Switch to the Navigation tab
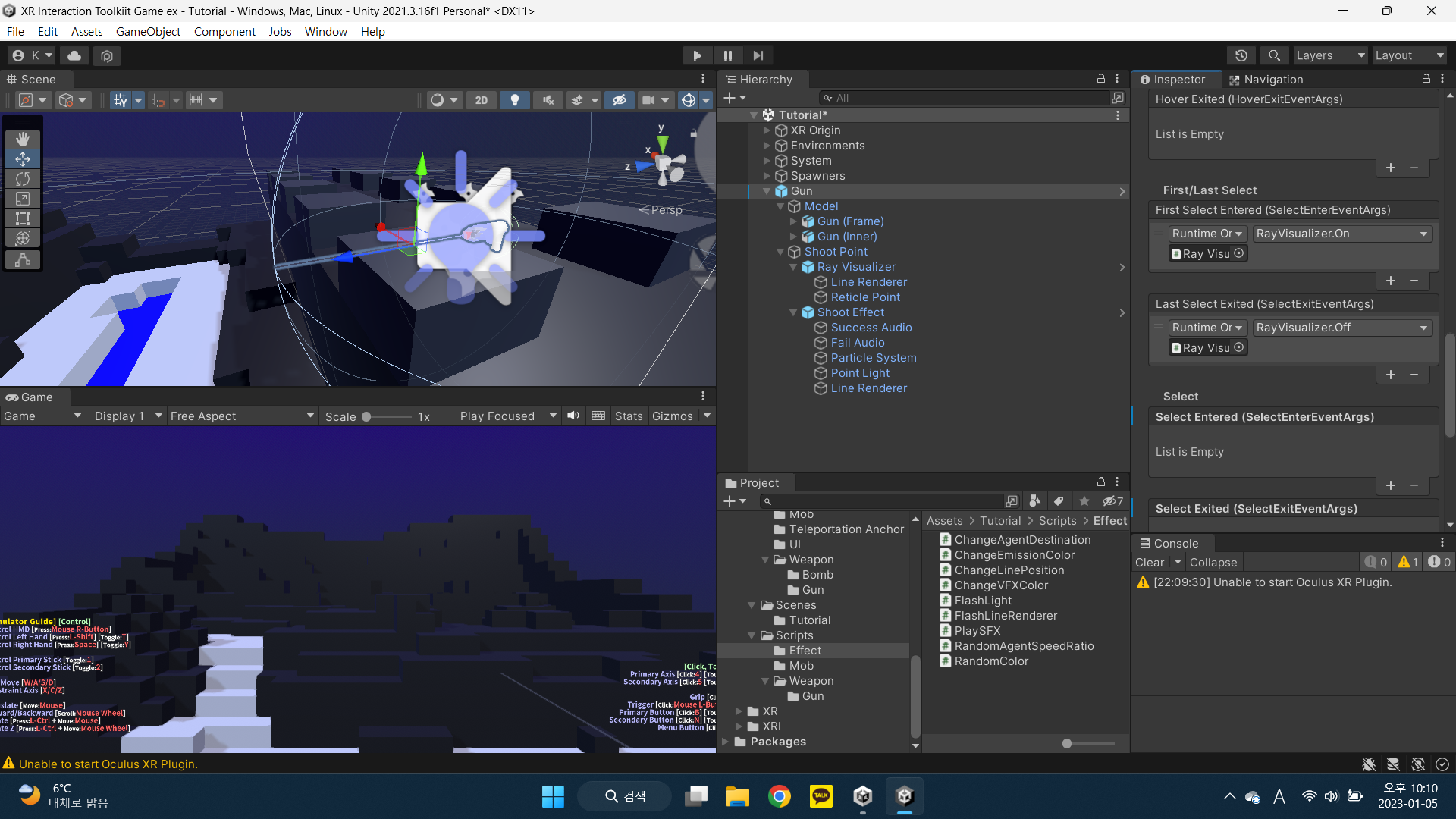Screen dimensions: 1456x819 1266,80
